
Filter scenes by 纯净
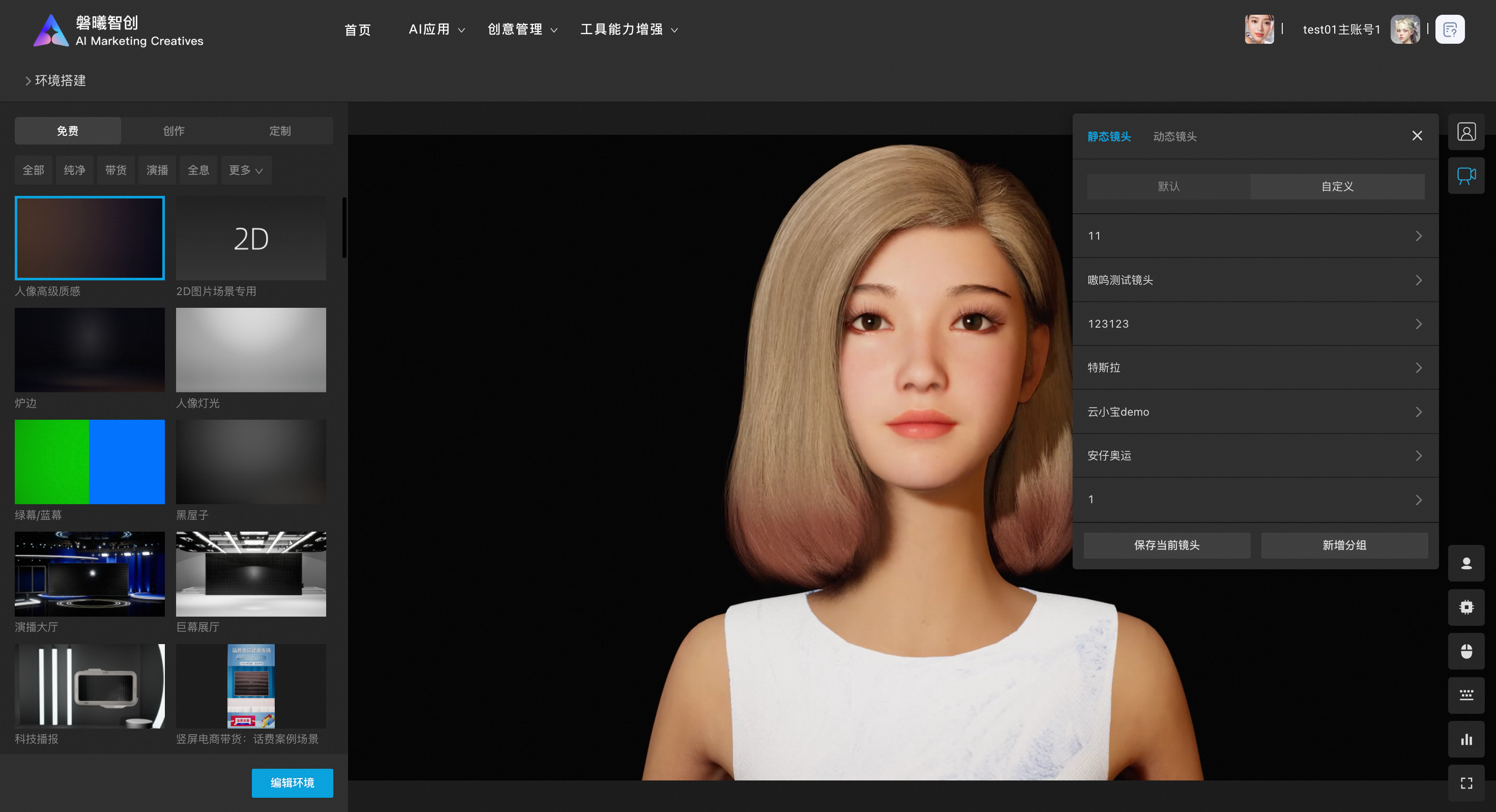(74, 170)
